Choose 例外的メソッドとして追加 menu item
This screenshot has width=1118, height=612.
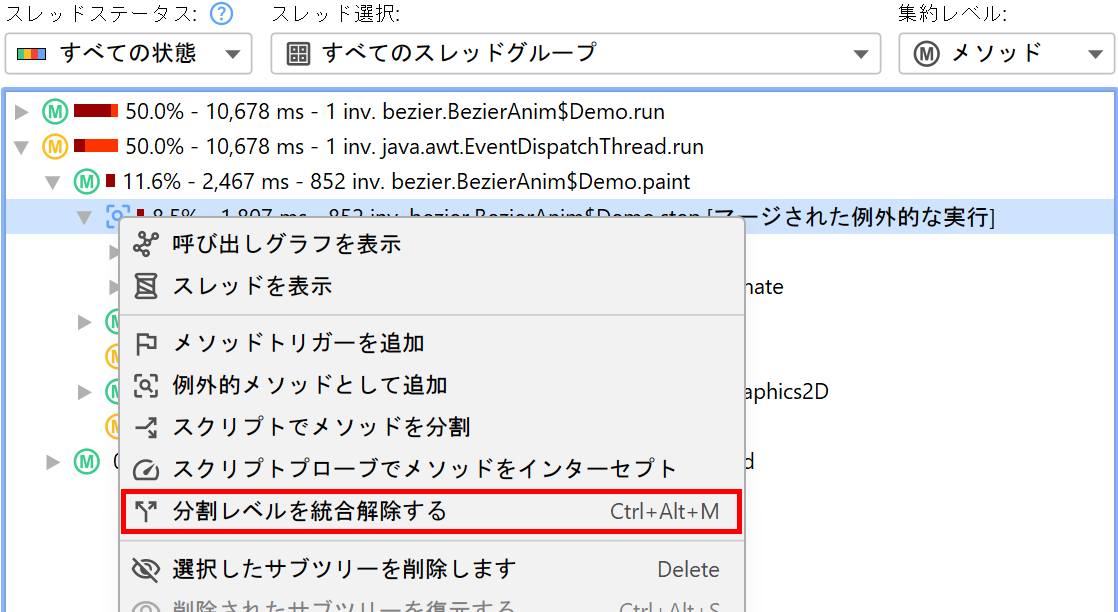tap(310, 385)
